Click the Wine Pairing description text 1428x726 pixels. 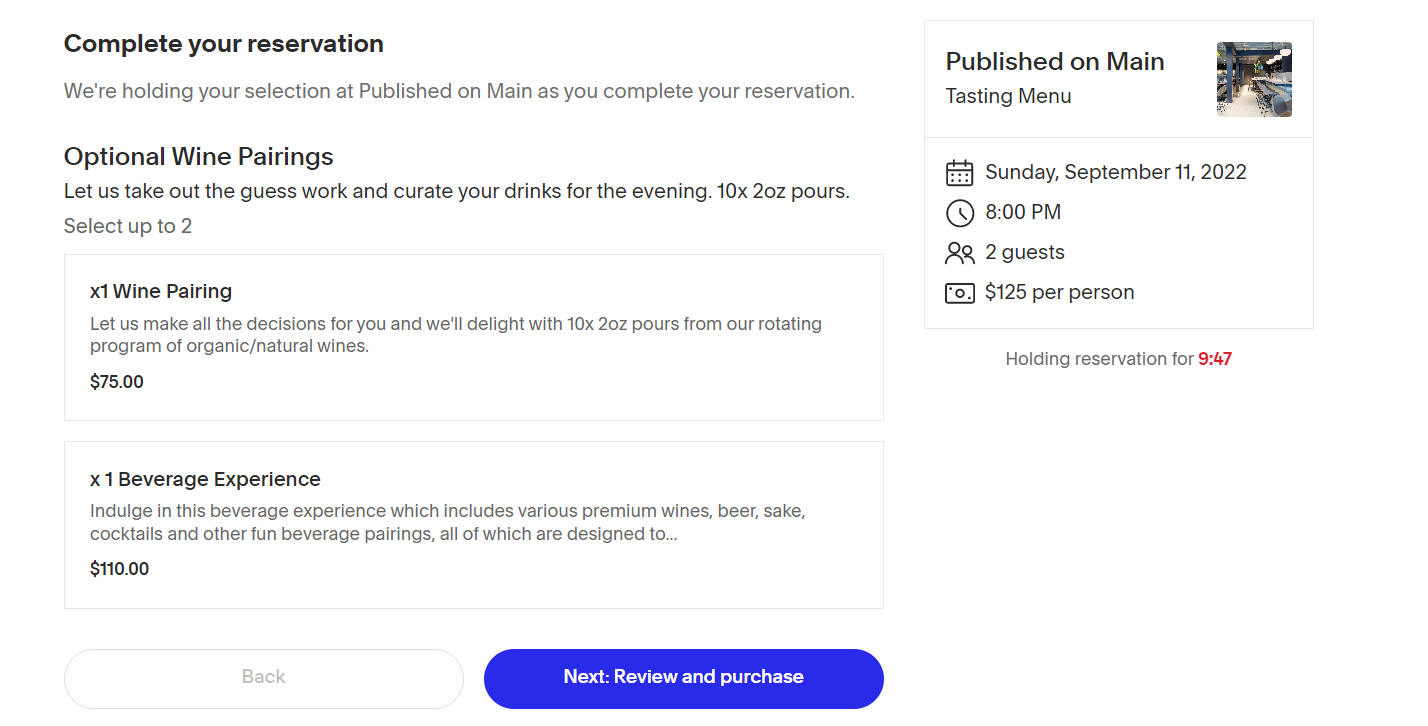(456, 335)
